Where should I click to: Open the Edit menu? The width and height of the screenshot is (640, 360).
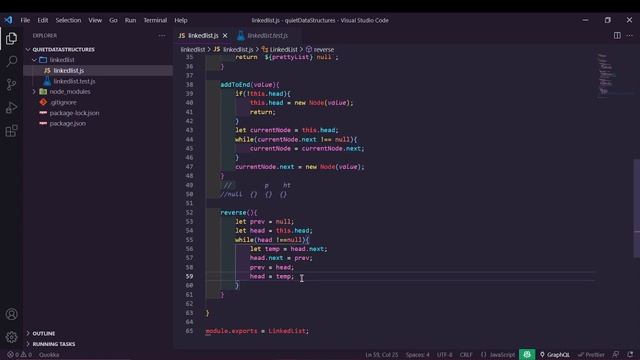(43, 20)
